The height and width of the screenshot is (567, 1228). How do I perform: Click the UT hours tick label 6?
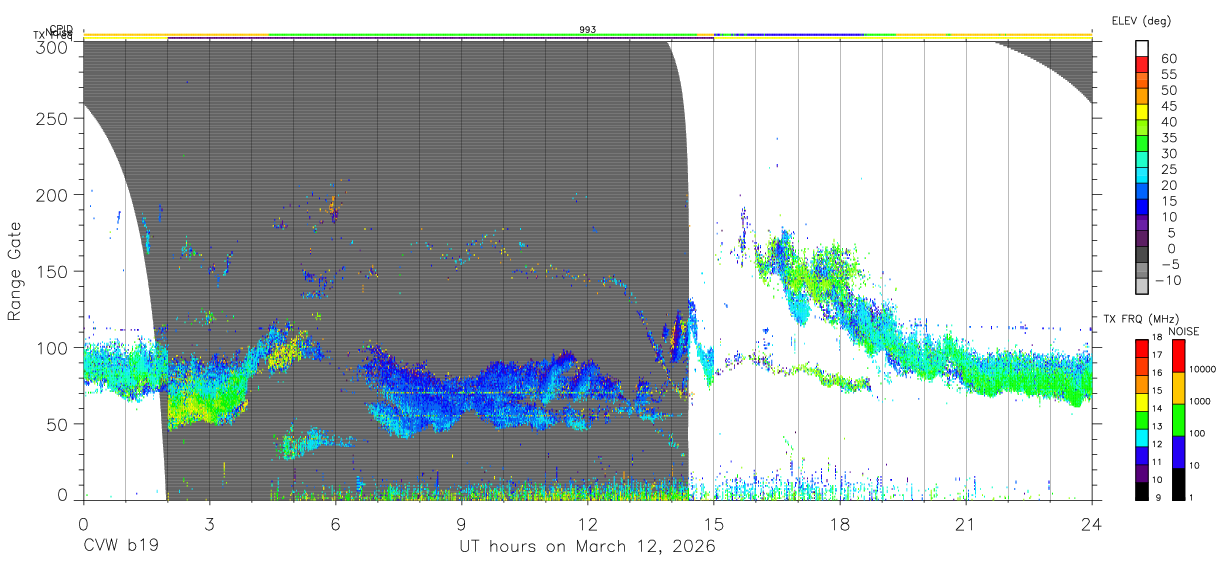(x=335, y=524)
